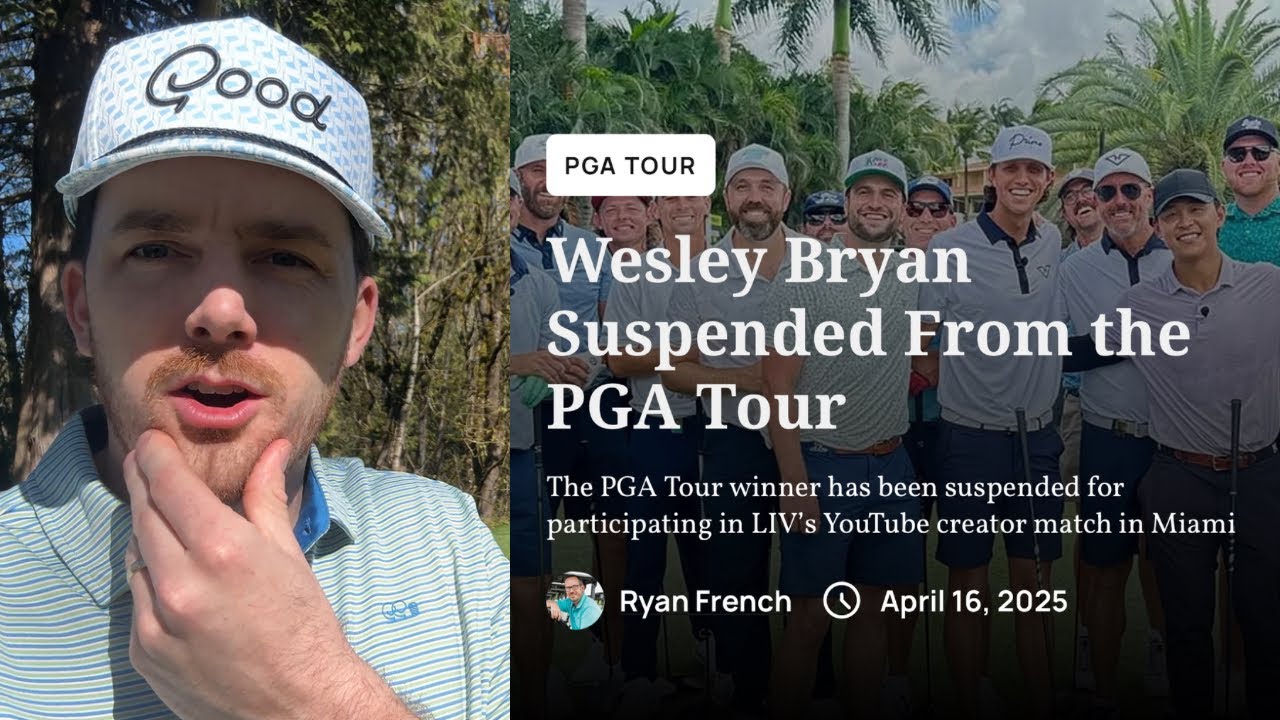Click the hand resting on the chin
Image resolution: width=1280 pixels, height=720 pixels.
tap(230, 560)
